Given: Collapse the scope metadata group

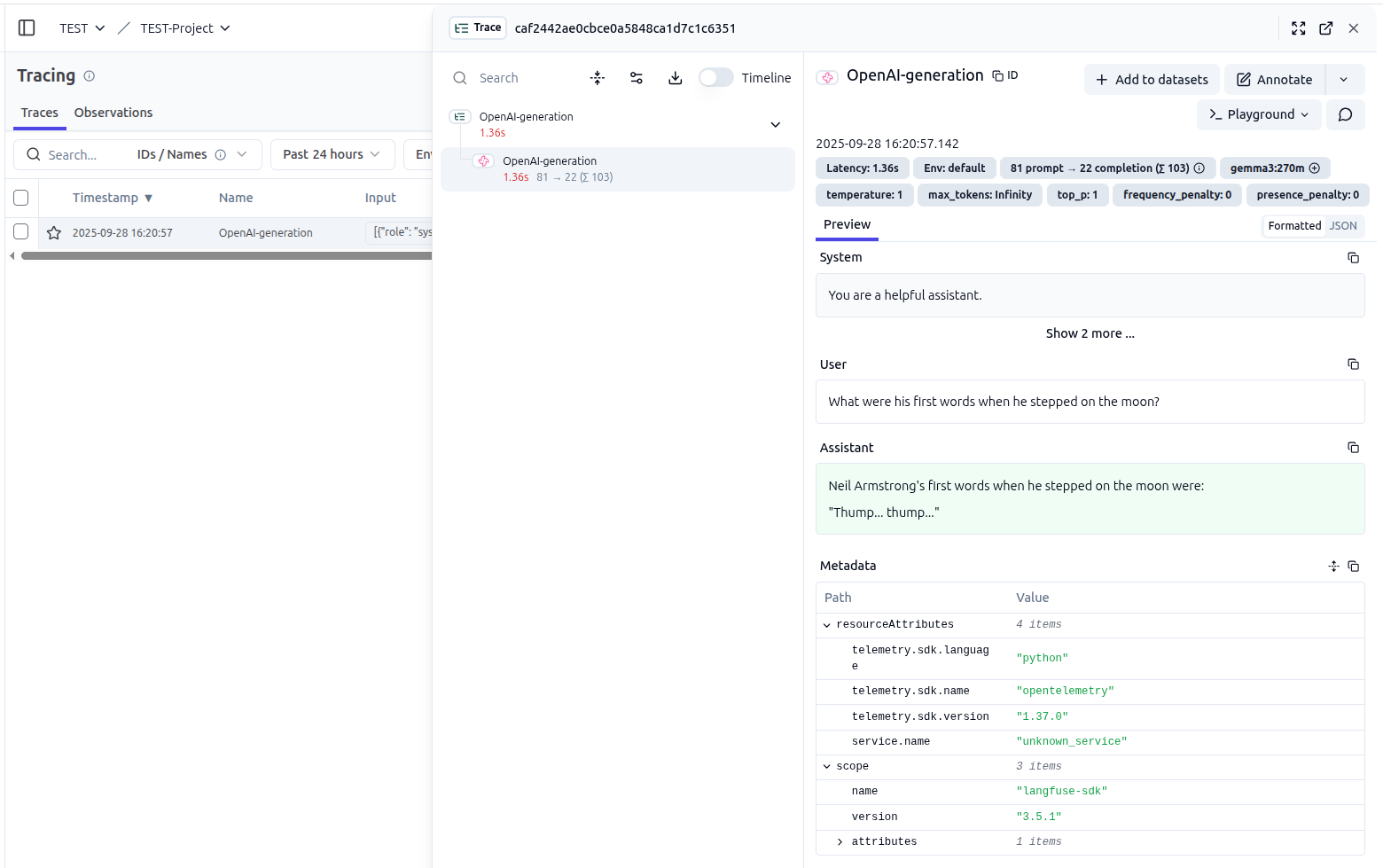Looking at the screenshot, I should (x=827, y=767).
